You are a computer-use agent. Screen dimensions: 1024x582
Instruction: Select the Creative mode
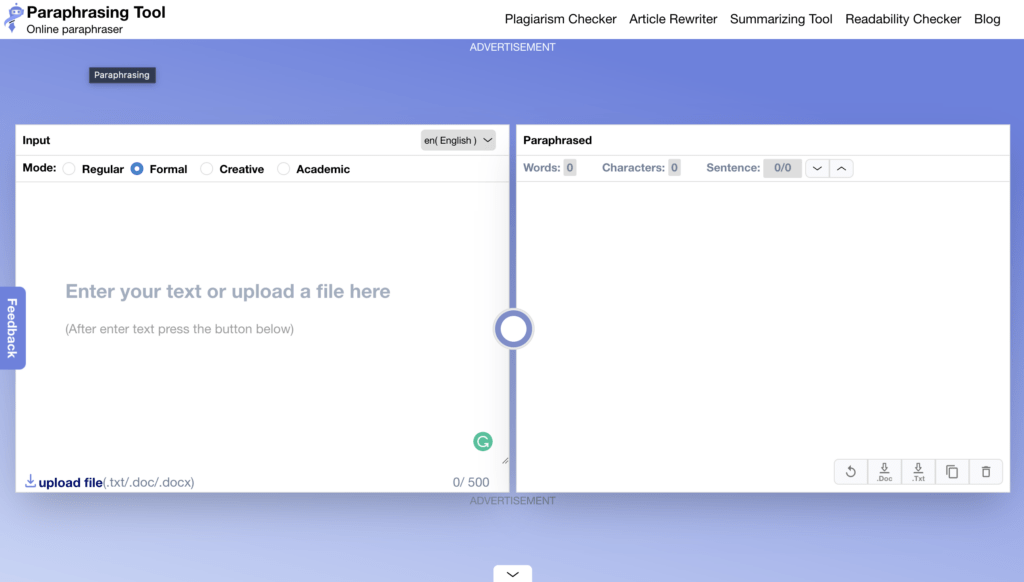(x=207, y=169)
